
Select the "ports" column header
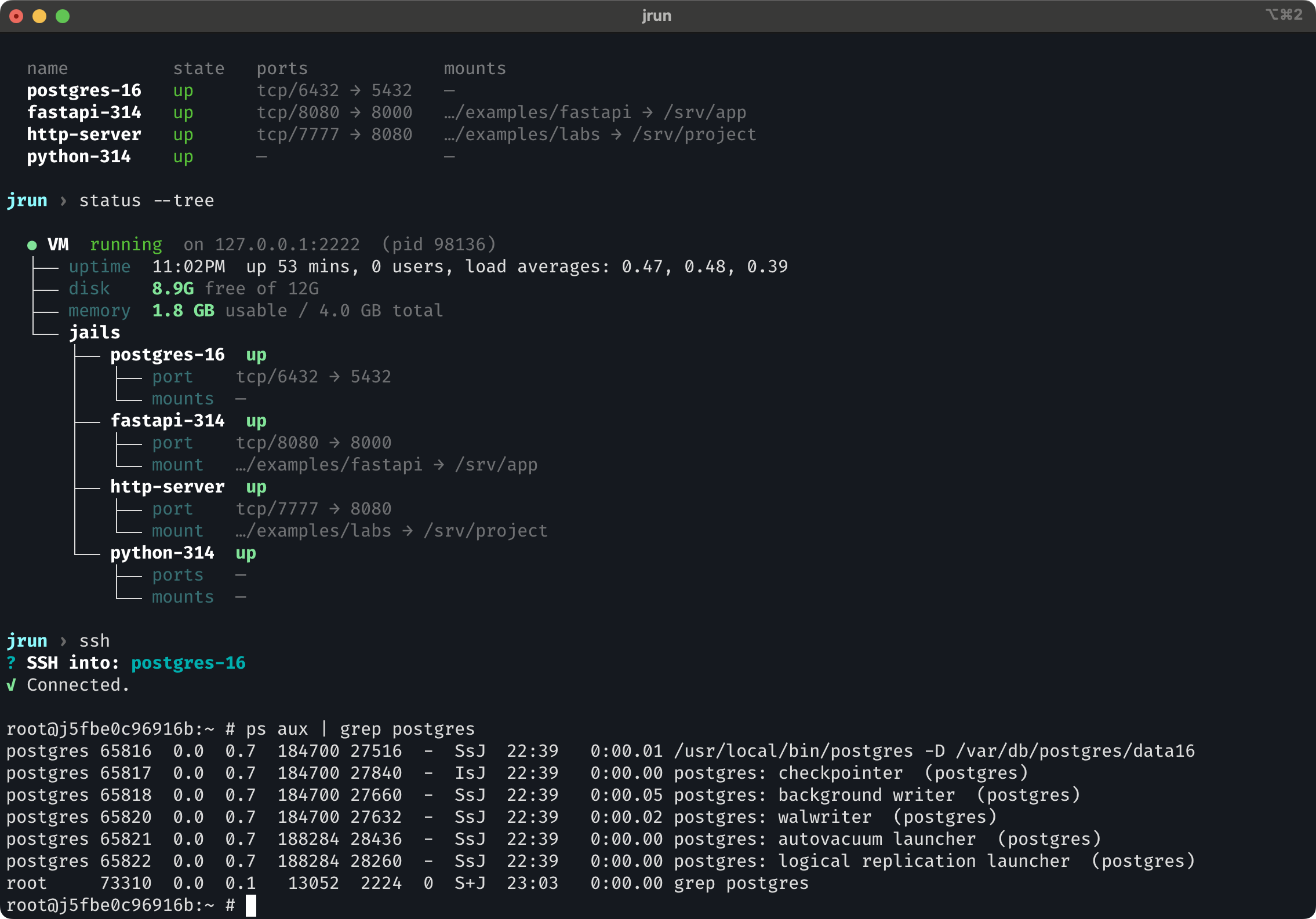tap(282, 68)
